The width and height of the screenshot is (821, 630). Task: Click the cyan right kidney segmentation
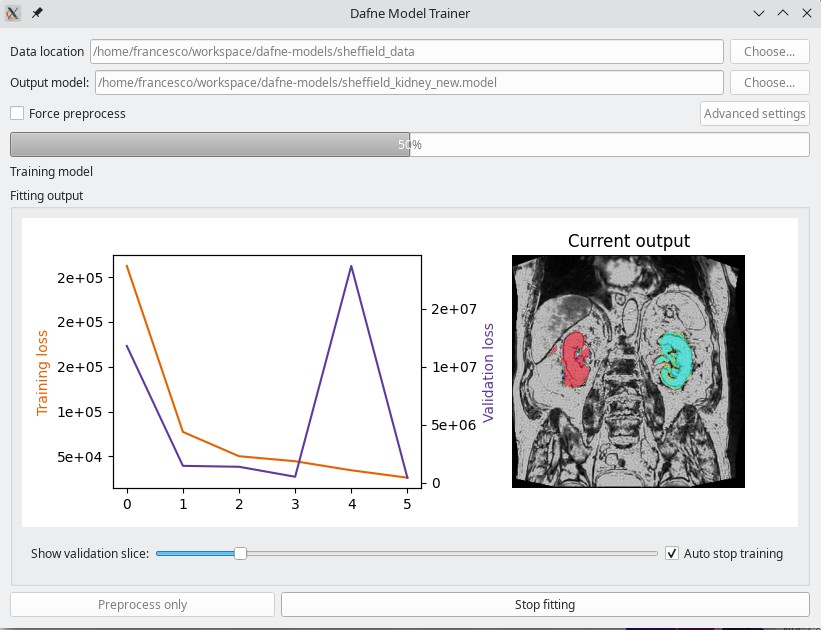tap(674, 360)
